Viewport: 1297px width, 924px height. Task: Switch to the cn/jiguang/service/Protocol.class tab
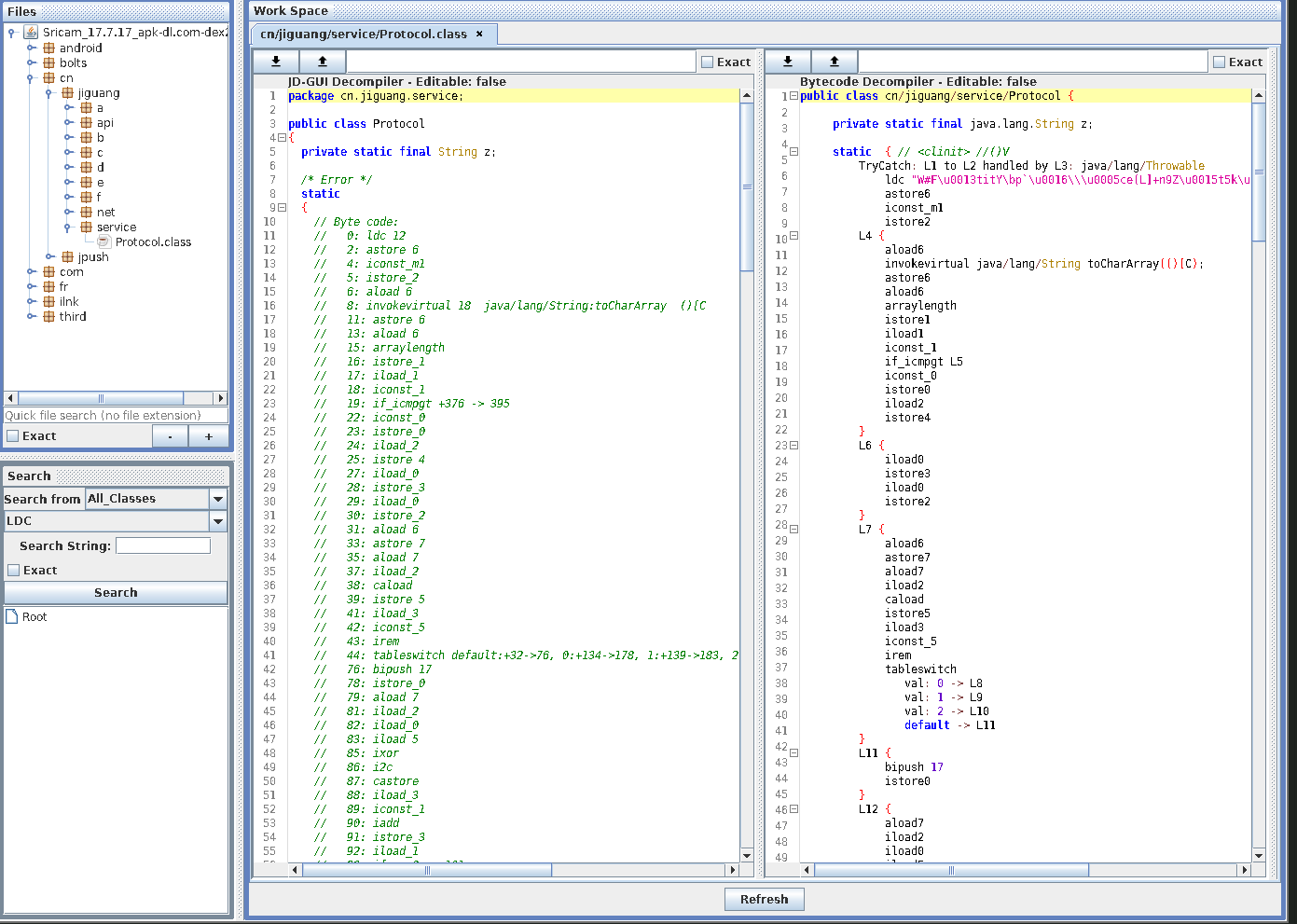364,34
